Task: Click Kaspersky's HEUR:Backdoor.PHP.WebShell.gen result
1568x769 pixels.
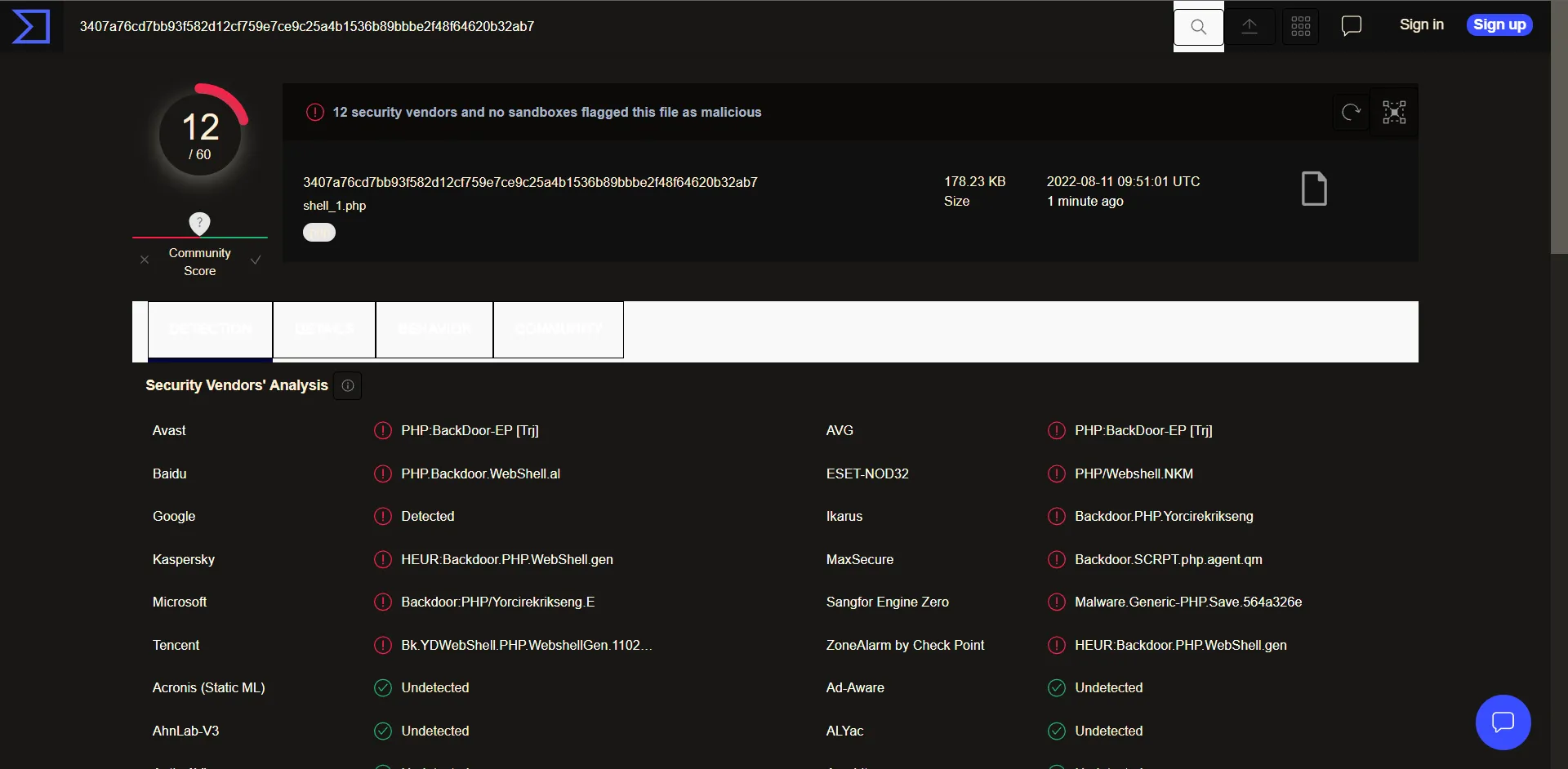Action: coord(507,559)
